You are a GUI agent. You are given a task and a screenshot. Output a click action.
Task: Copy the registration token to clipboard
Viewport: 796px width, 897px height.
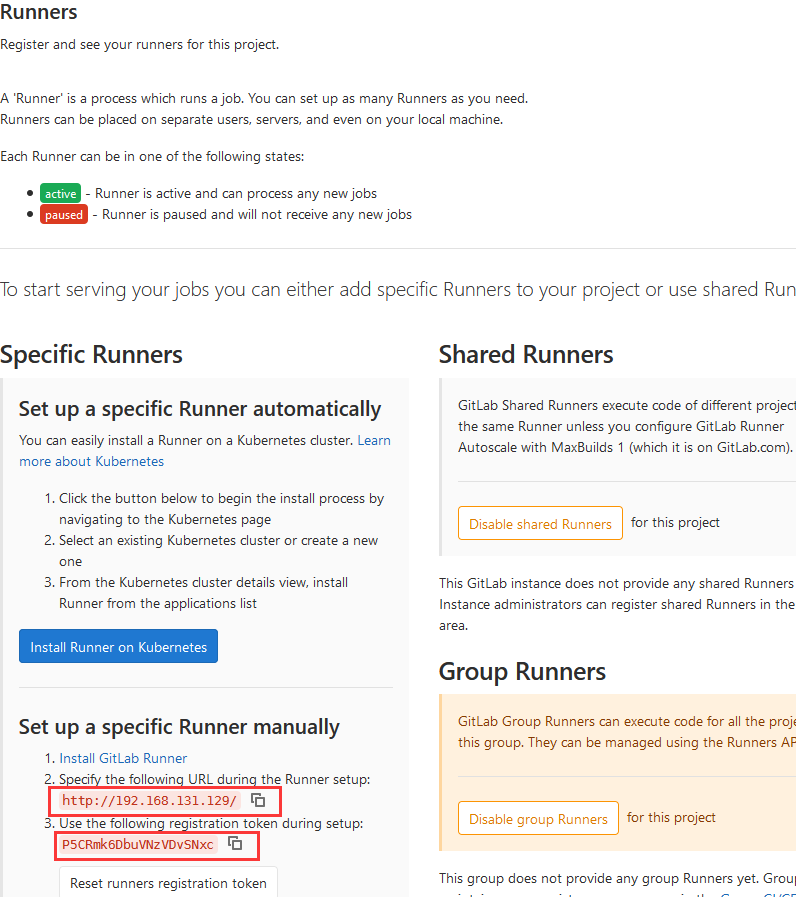[235, 843]
